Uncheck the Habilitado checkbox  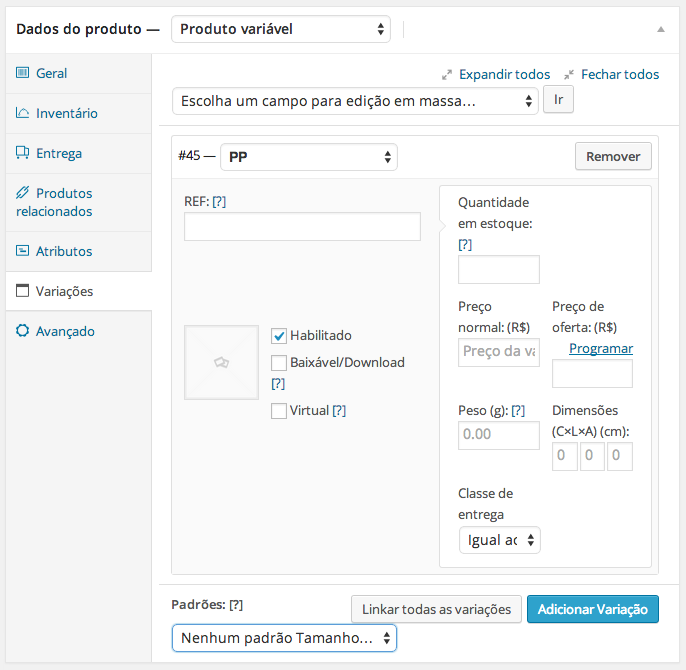pos(280,336)
